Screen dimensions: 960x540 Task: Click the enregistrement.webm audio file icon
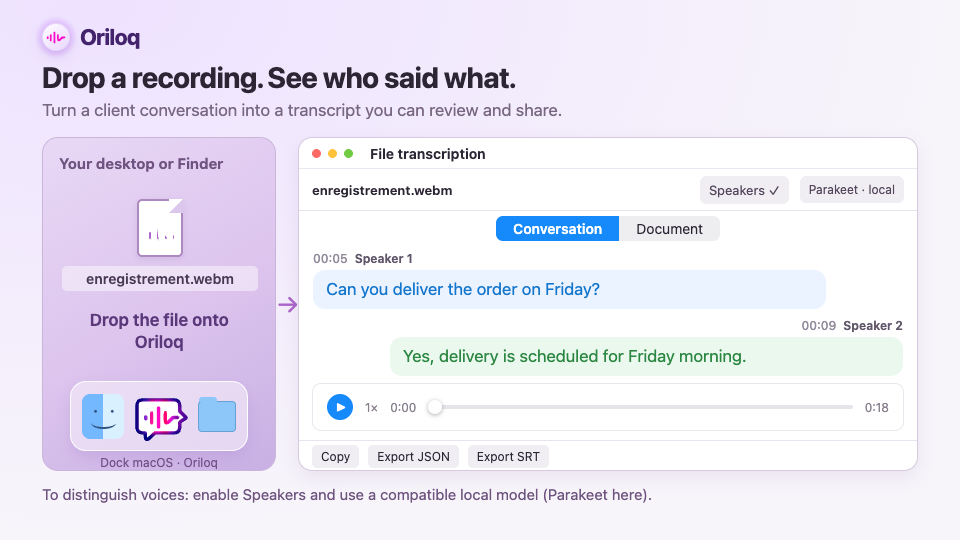(x=160, y=227)
